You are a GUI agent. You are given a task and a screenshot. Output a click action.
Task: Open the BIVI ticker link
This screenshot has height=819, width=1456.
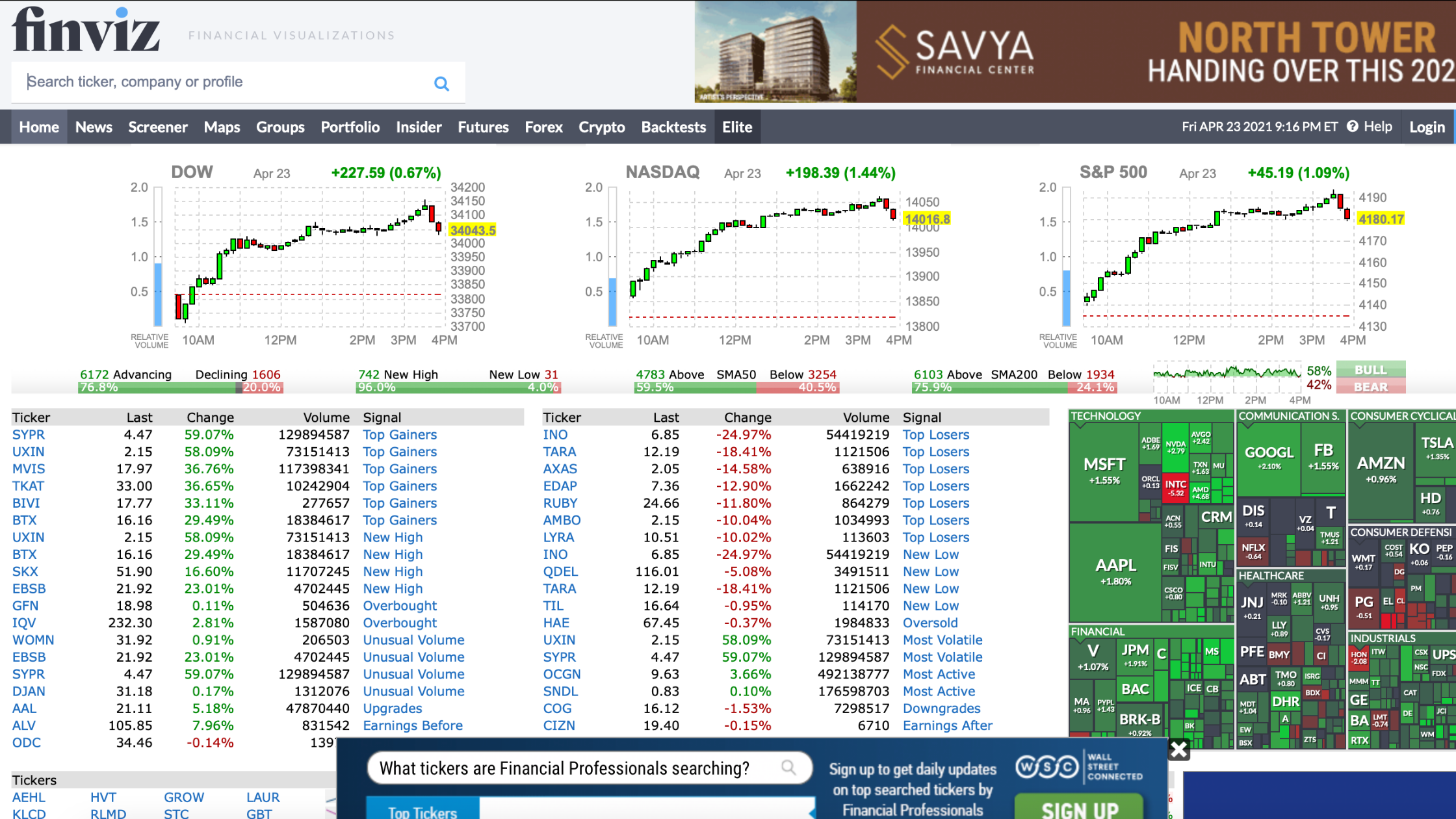26,503
